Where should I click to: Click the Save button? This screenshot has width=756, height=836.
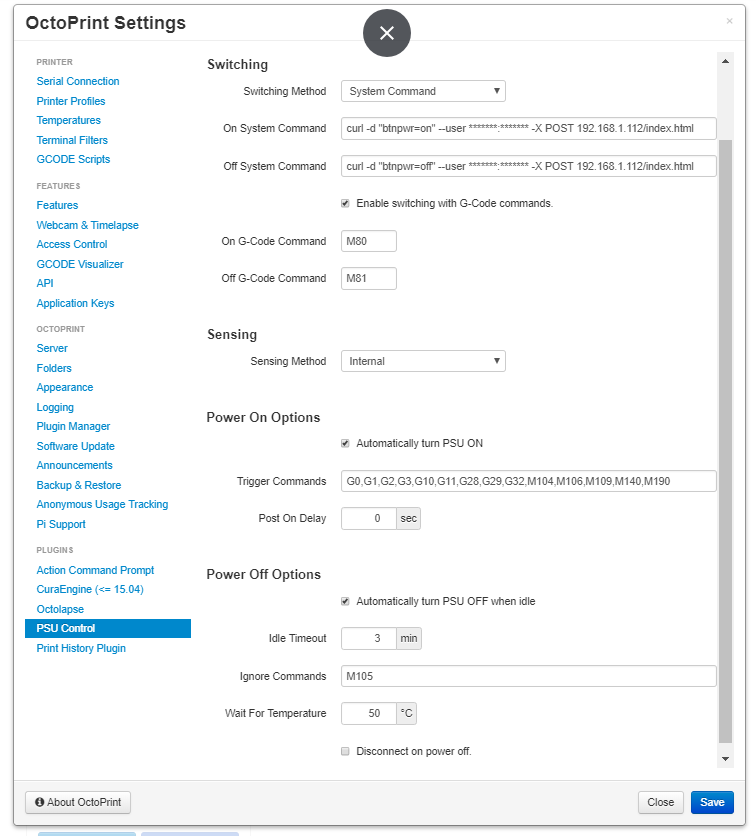point(712,802)
